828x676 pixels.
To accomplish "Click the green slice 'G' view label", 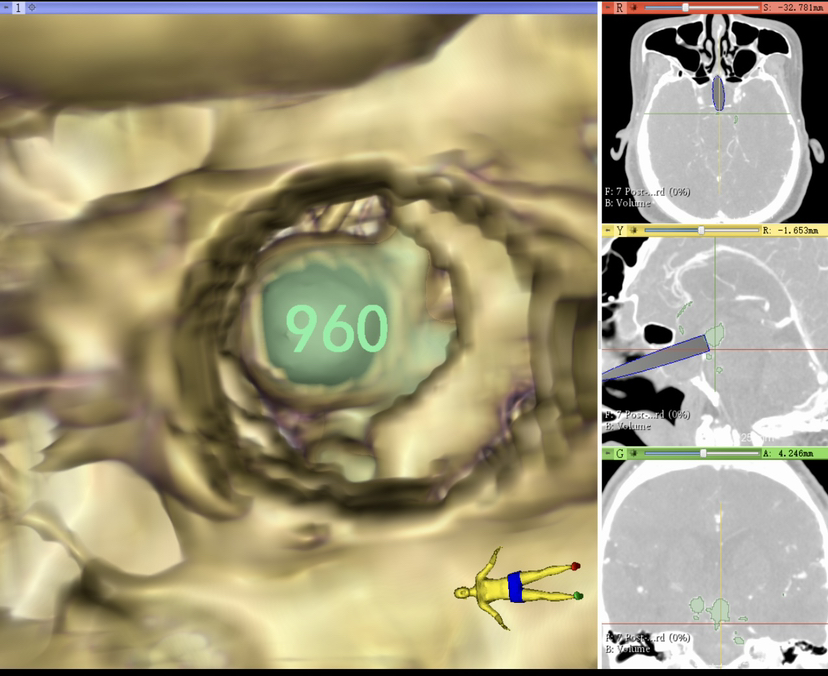I will click(x=620, y=453).
